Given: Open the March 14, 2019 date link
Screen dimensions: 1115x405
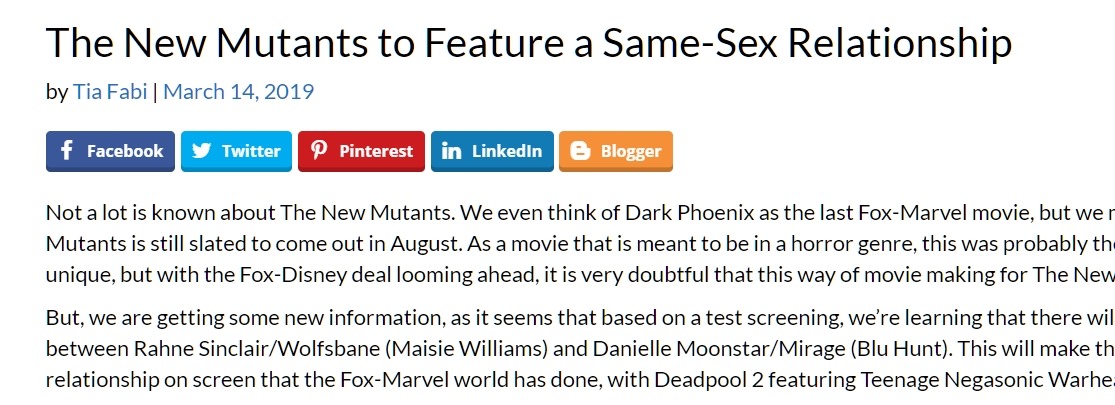Looking at the screenshot, I should 238,92.
